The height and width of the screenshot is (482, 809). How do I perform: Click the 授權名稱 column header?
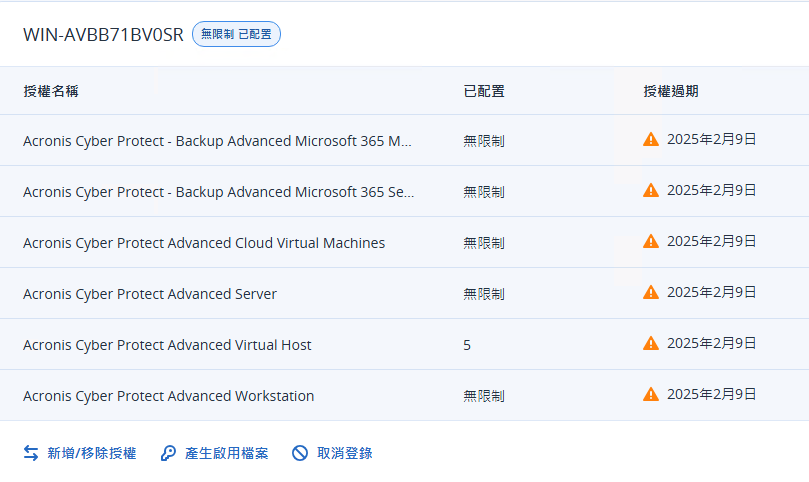(x=51, y=91)
